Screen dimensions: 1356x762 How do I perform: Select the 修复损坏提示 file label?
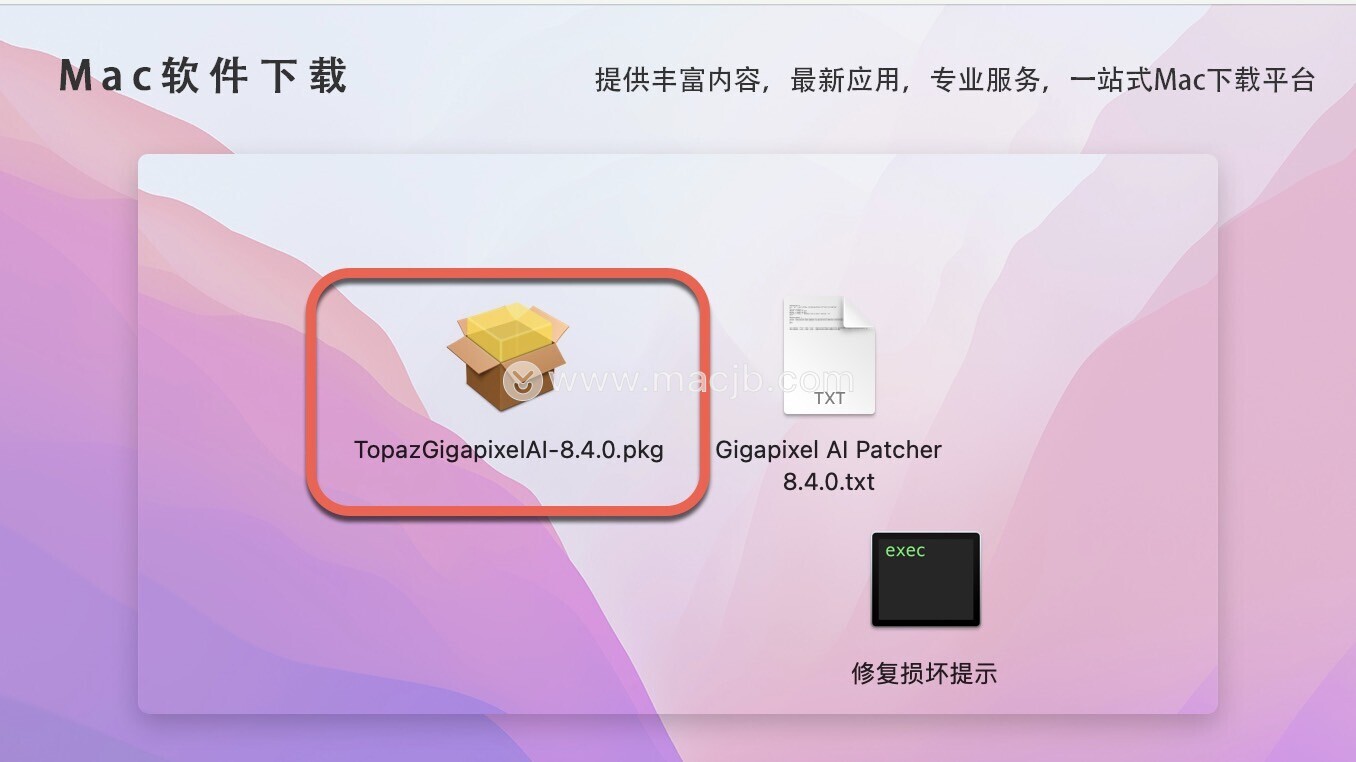click(924, 673)
